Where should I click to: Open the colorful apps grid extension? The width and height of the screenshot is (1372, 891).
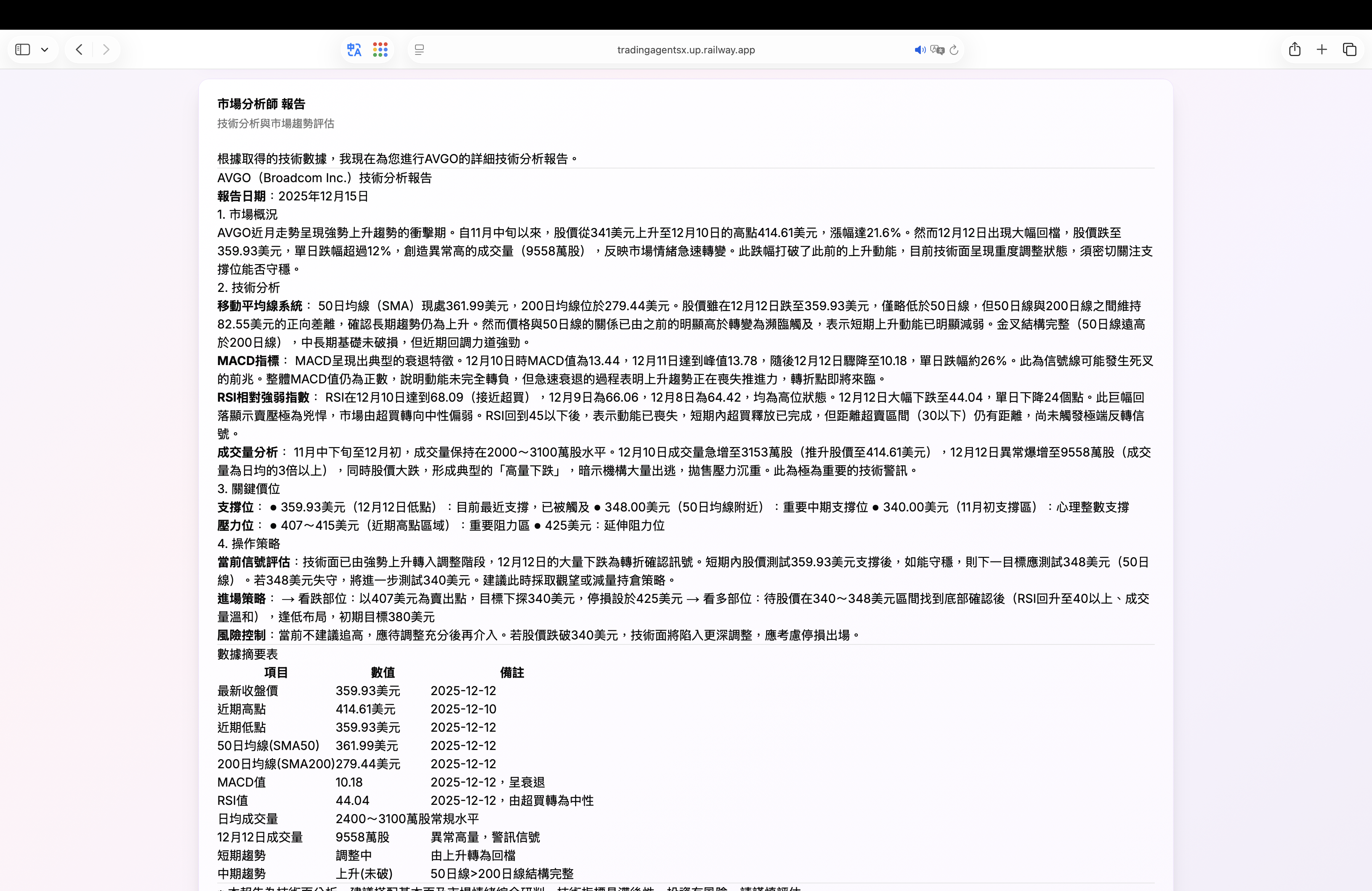(x=380, y=50)
